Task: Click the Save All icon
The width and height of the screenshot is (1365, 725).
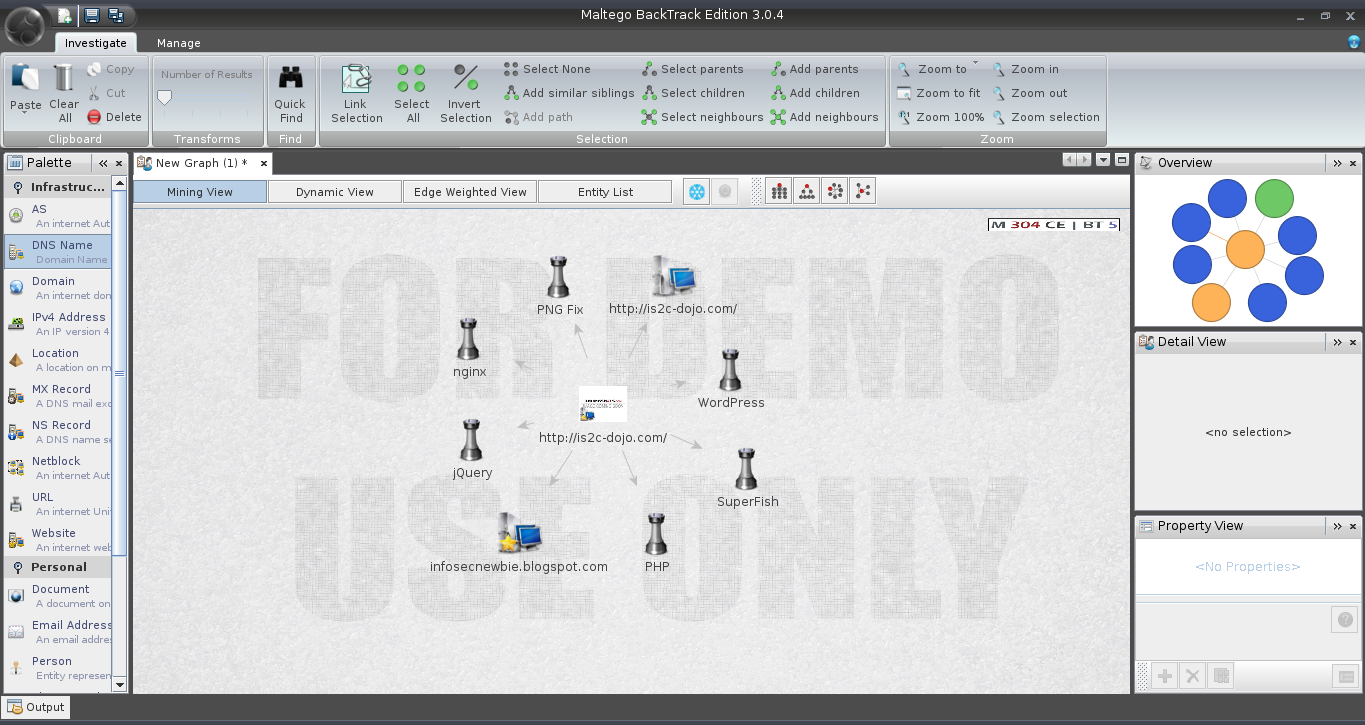Action: click(x=115, y=15)
